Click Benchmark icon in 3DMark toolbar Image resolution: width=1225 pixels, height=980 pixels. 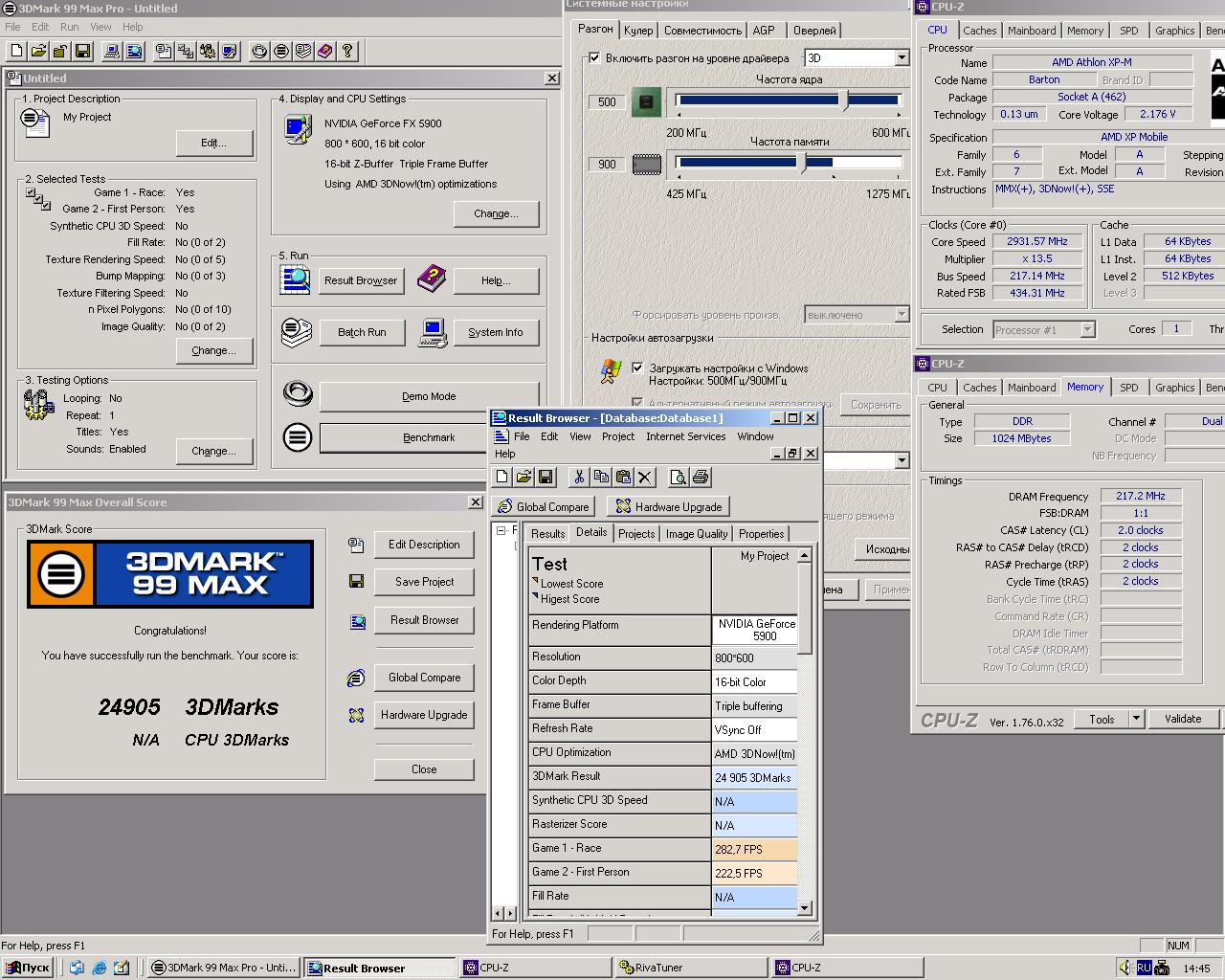281,51
